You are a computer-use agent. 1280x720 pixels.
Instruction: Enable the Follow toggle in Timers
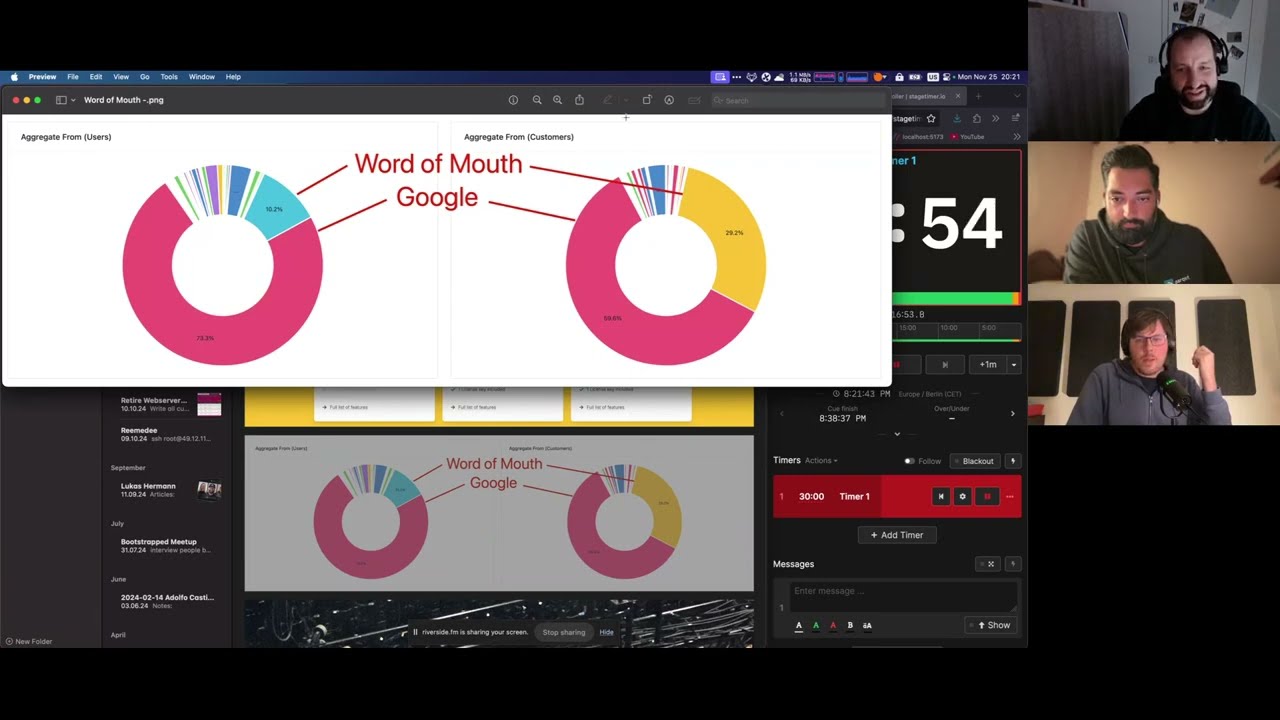tap(910, 461)
